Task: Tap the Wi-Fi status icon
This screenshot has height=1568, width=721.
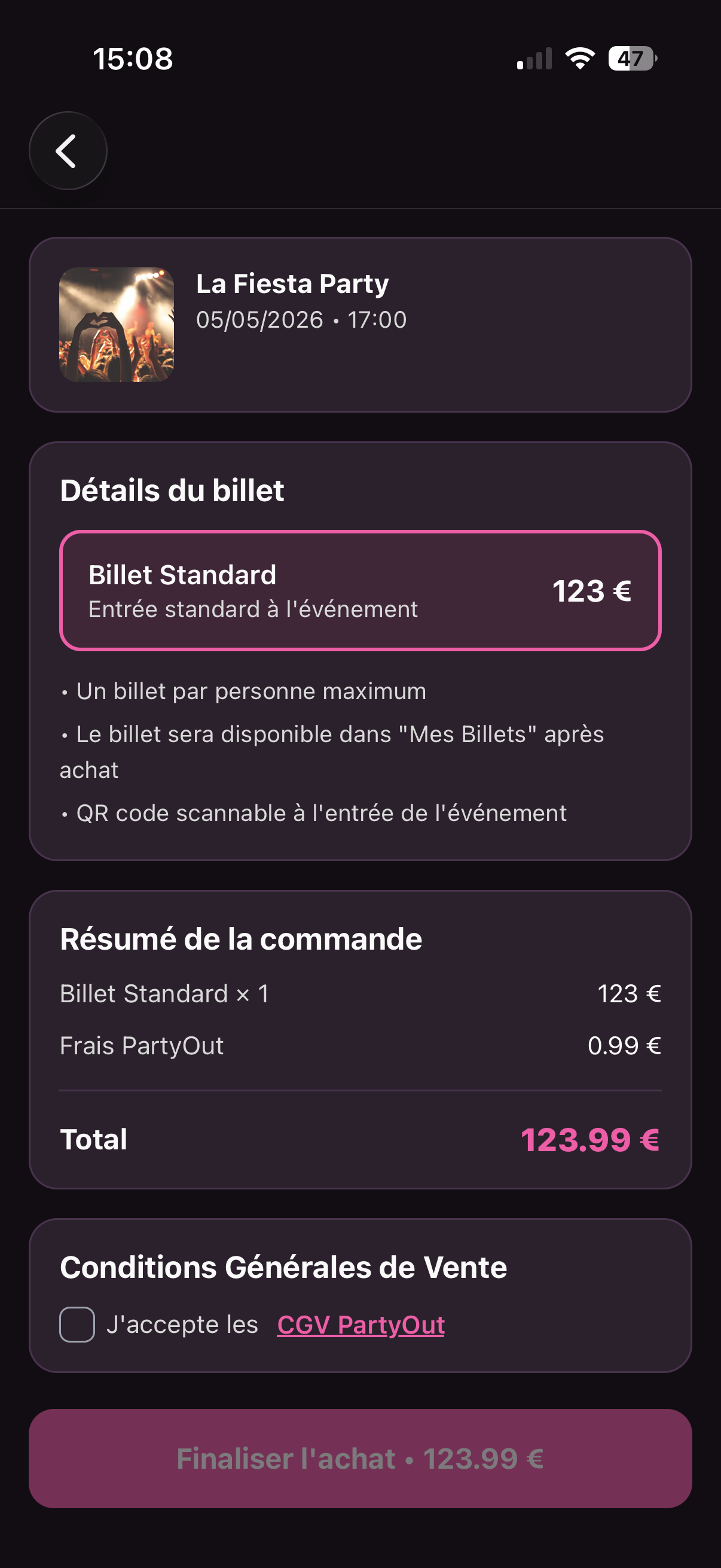Action: coord(580,59)
